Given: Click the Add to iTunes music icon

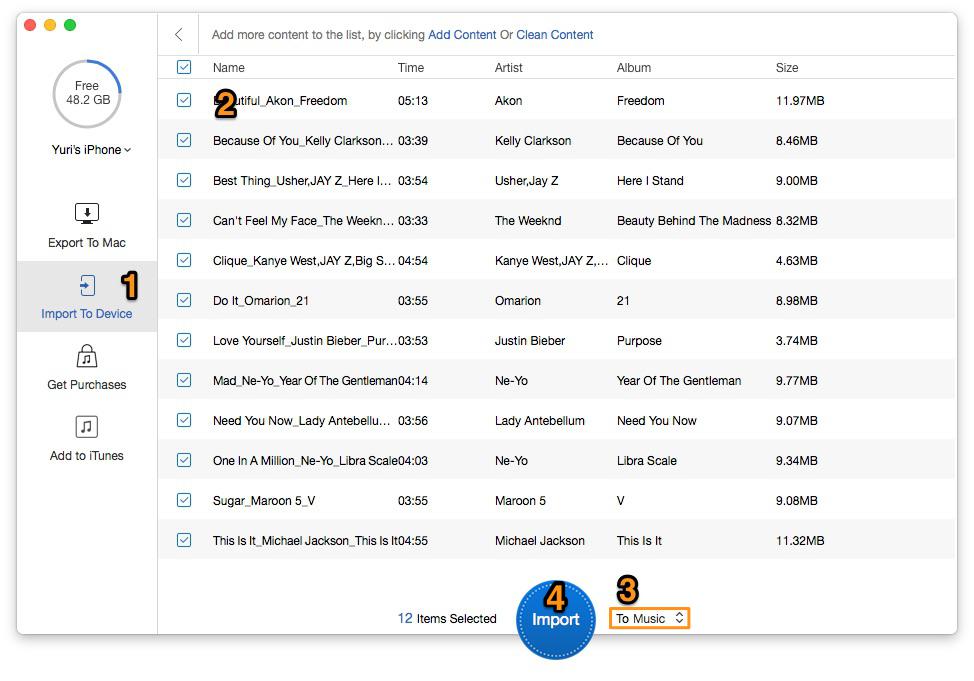Looking at the screenshot, I should click(x=87, y=427).
